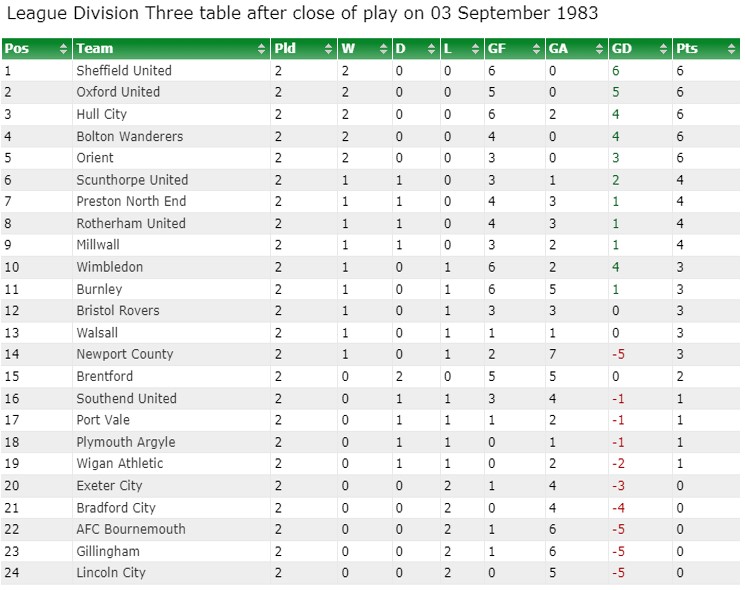Viewport: 745px width, 590px height.
Task: Click the GD column header label
Action: pos(621,48)
